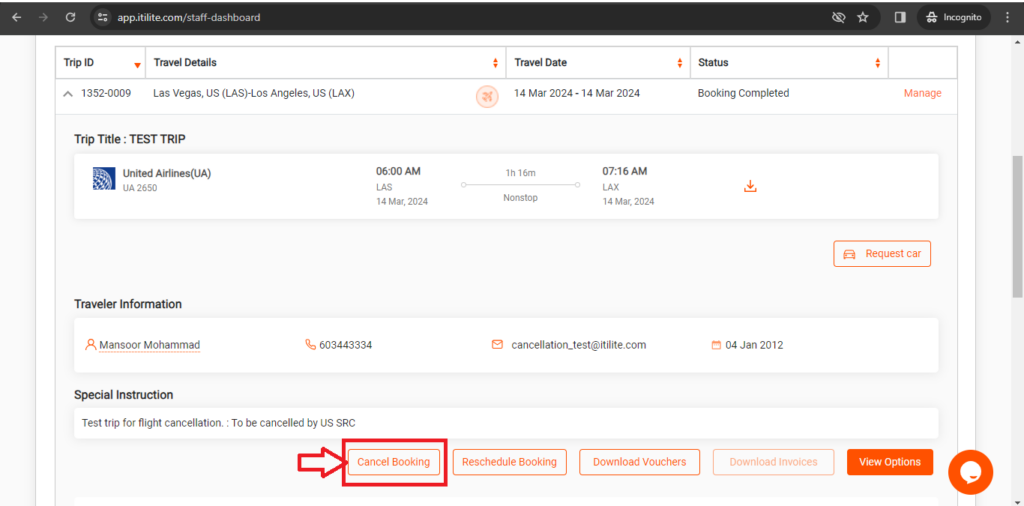The height and width of the screenshot is (506, 1024).
Task: Open the orange chat support bubble
Action: [x=970, y=472]
